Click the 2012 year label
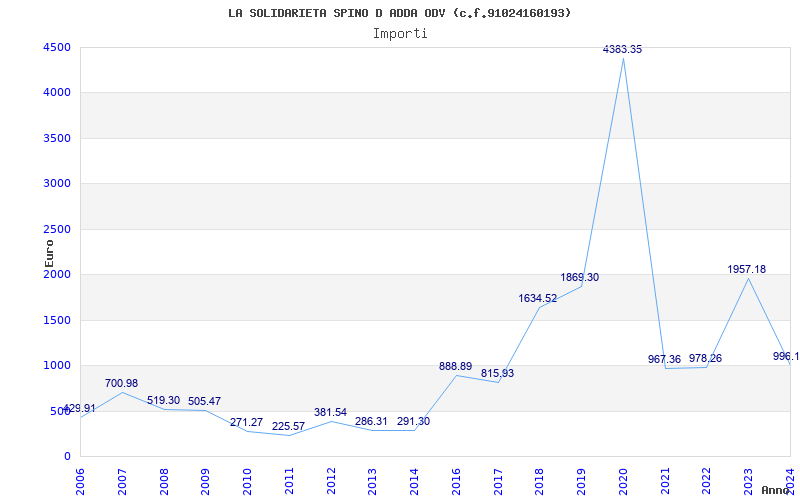 click(331, 482)
